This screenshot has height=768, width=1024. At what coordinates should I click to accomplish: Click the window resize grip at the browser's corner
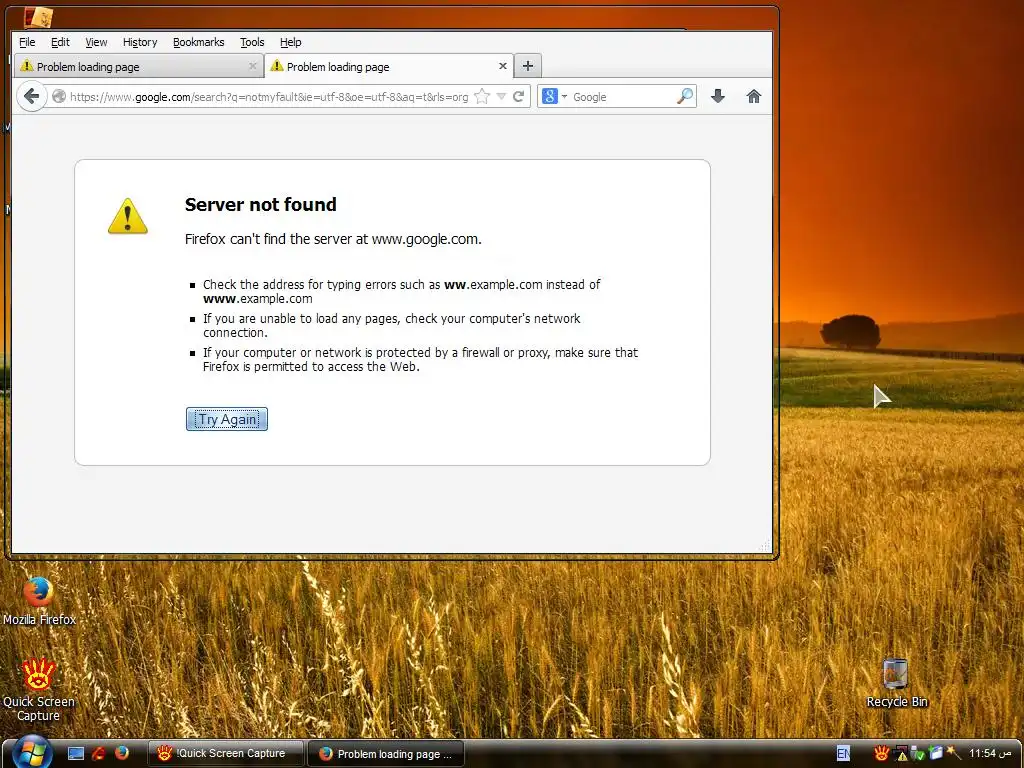click(765, 546)
